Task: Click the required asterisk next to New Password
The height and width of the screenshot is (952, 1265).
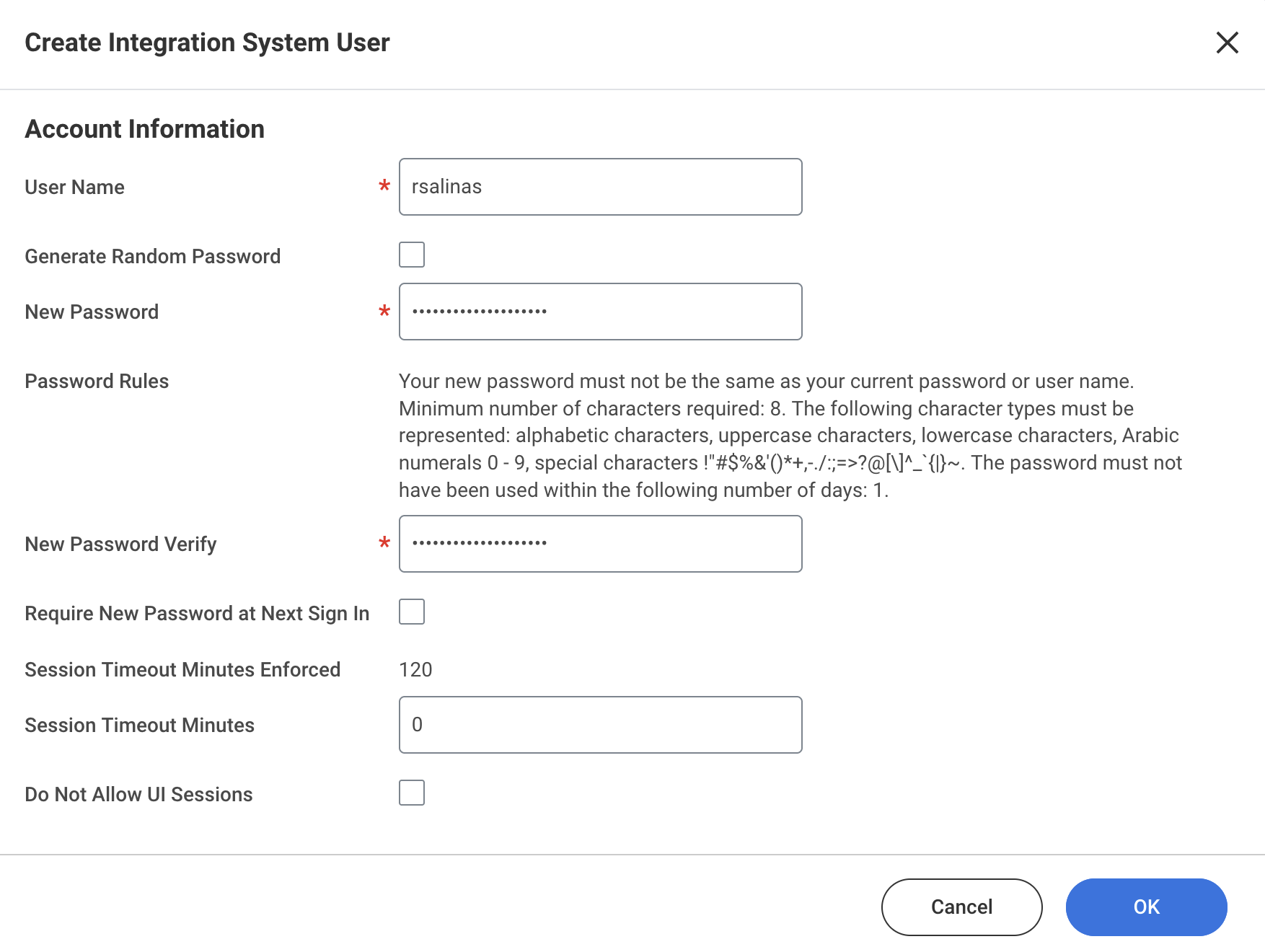Action: pyautogui.click(x=384, y=312)
